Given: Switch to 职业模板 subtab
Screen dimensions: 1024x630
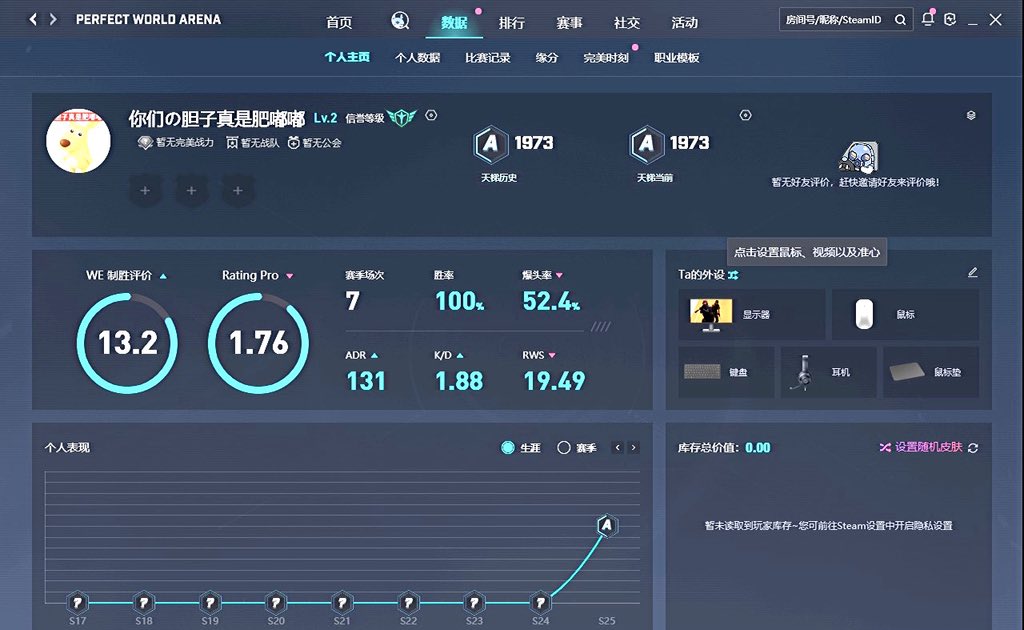Looking at the screenshot, I should coord(677,57).
